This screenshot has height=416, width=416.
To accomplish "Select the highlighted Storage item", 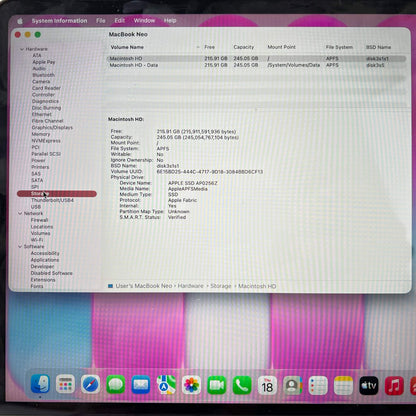I will [57, 194].
